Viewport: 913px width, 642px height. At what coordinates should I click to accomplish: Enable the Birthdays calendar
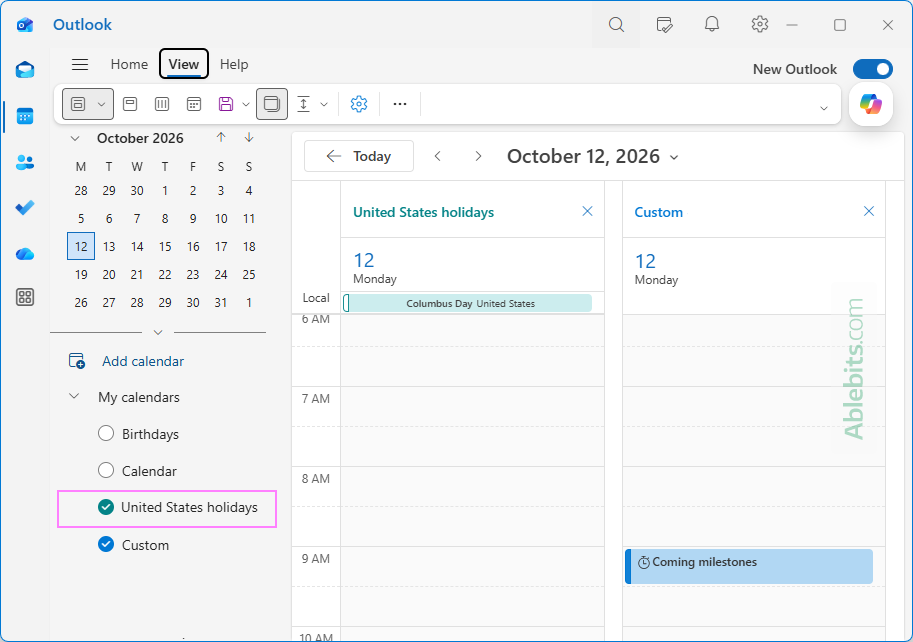(106, 434)
